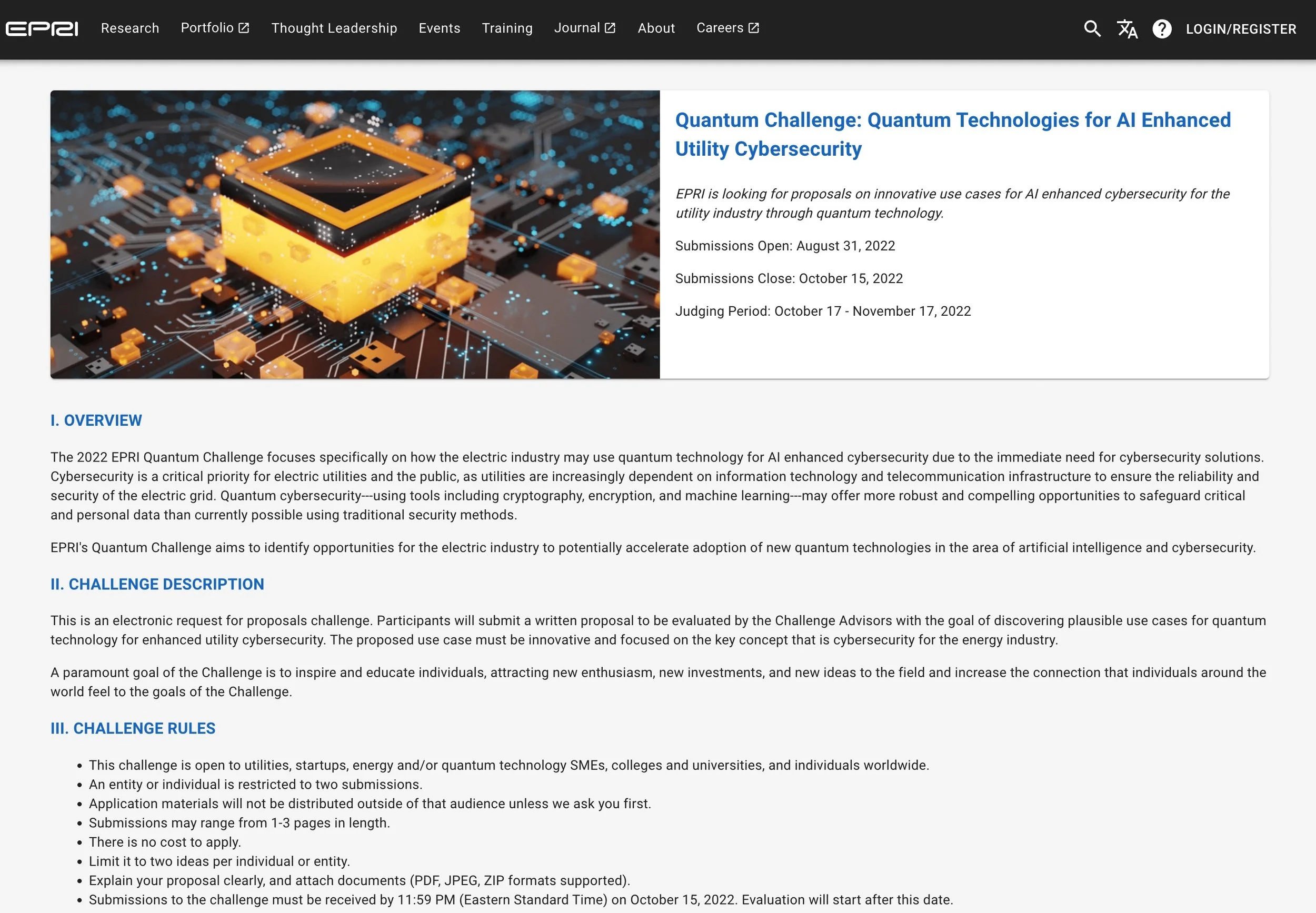
Task: Click 'An entity or individual is restricted' bullet
Action: [x=255, y=785]
